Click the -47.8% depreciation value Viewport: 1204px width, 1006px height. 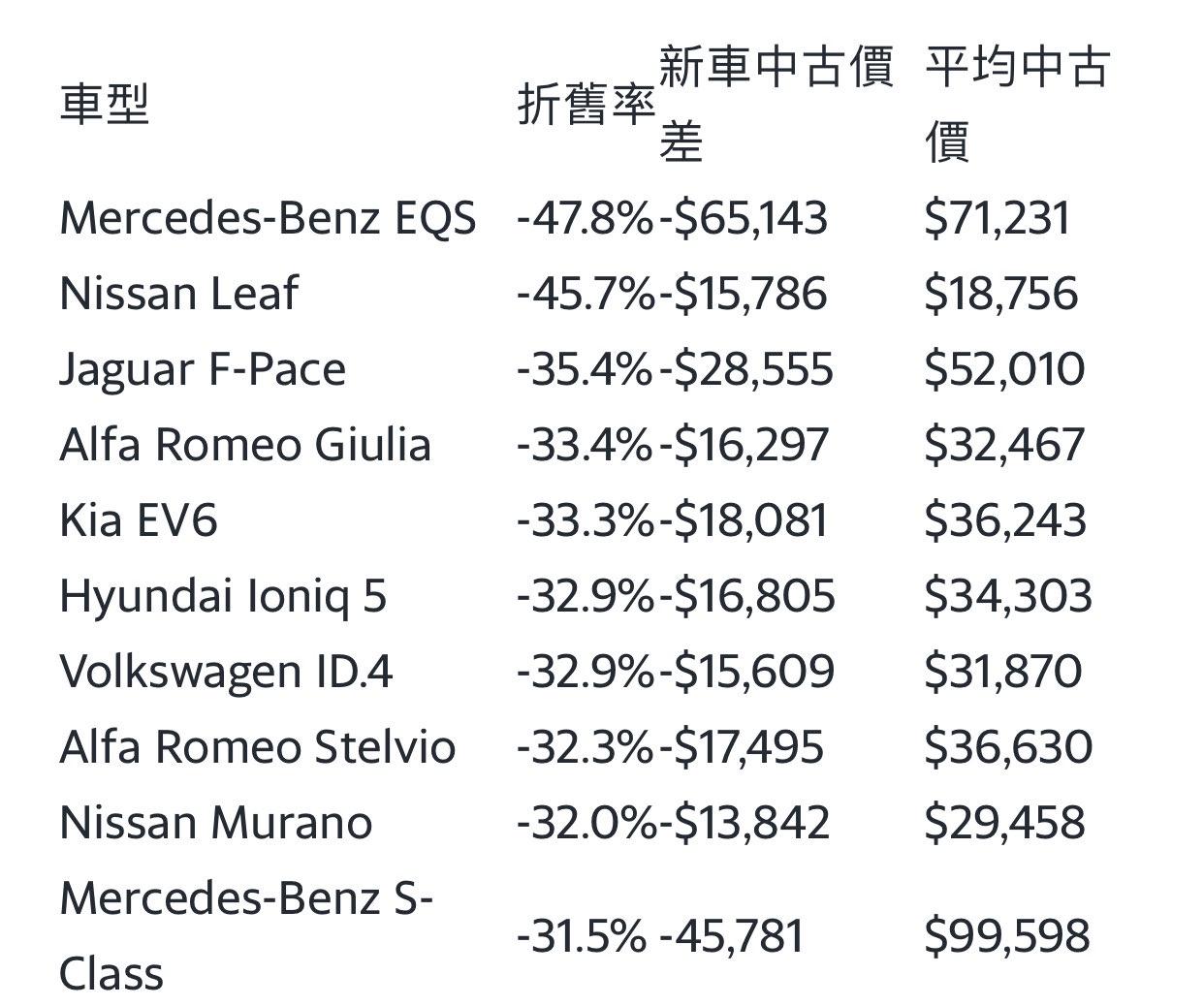(x=585, y=218)
